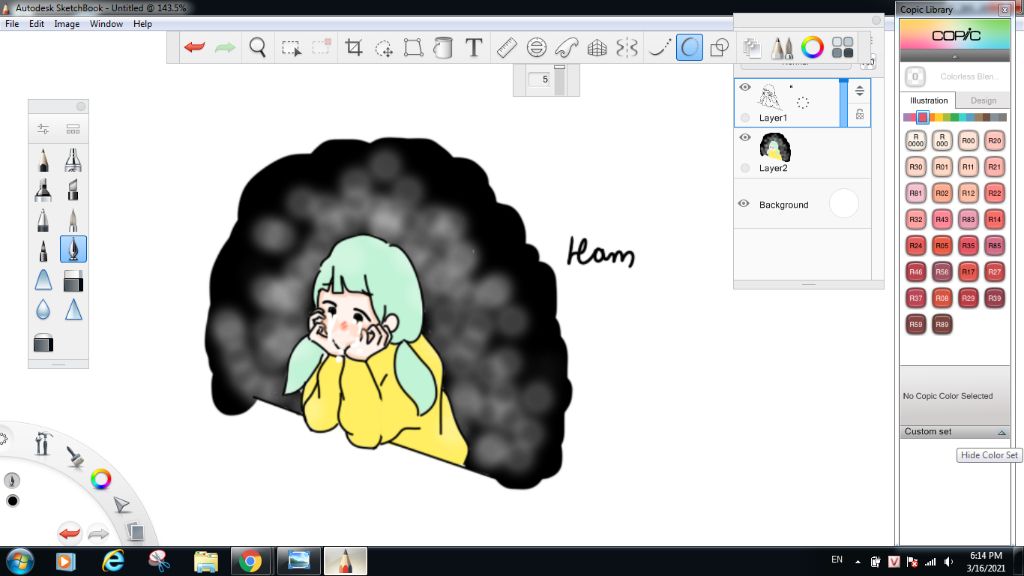
Task: Open the Help menu
Action: coord(142,24)
